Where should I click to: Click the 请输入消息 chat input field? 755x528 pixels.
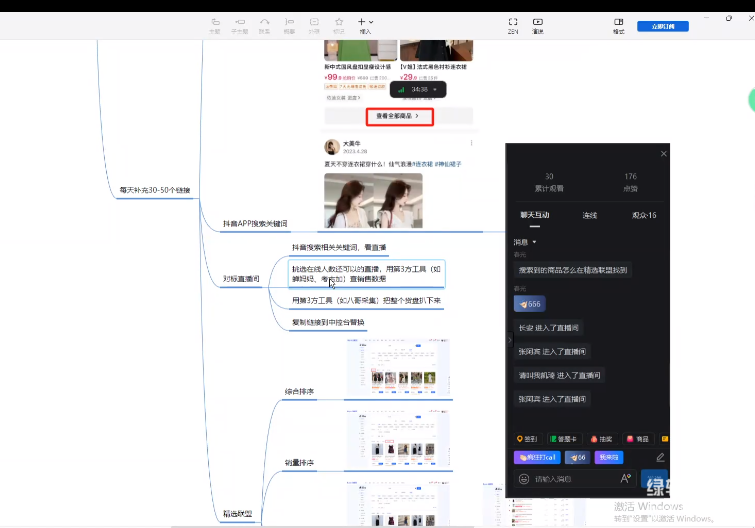(x=570, y=479)
